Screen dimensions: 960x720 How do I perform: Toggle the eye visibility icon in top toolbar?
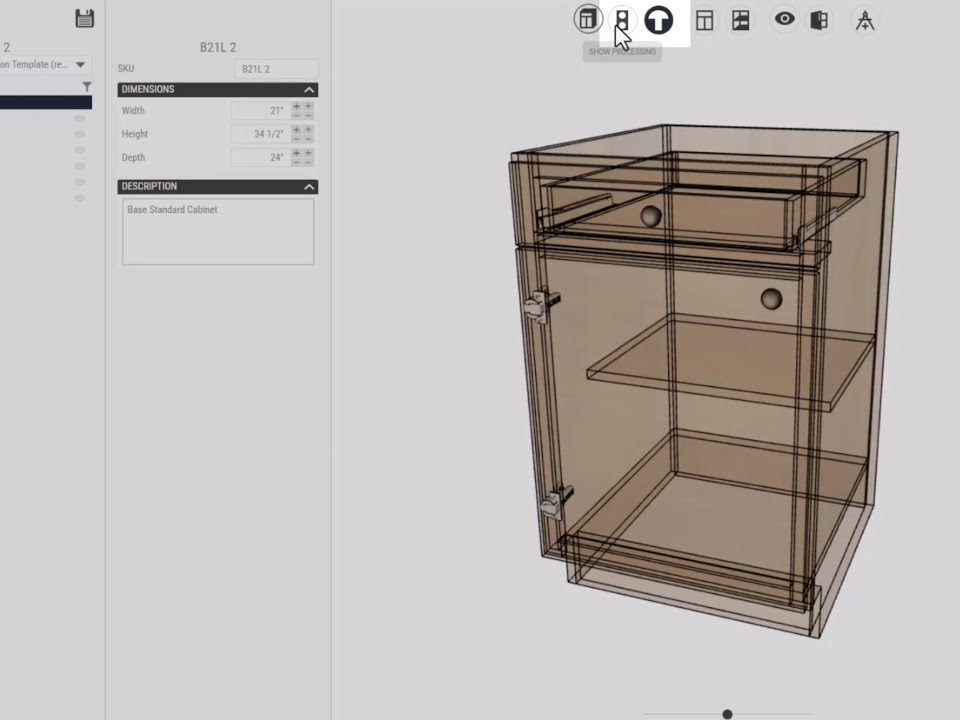point(785,19)
